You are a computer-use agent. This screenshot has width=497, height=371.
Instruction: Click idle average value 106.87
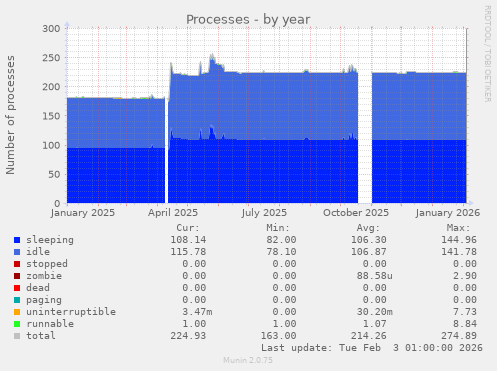click(369, 252)
